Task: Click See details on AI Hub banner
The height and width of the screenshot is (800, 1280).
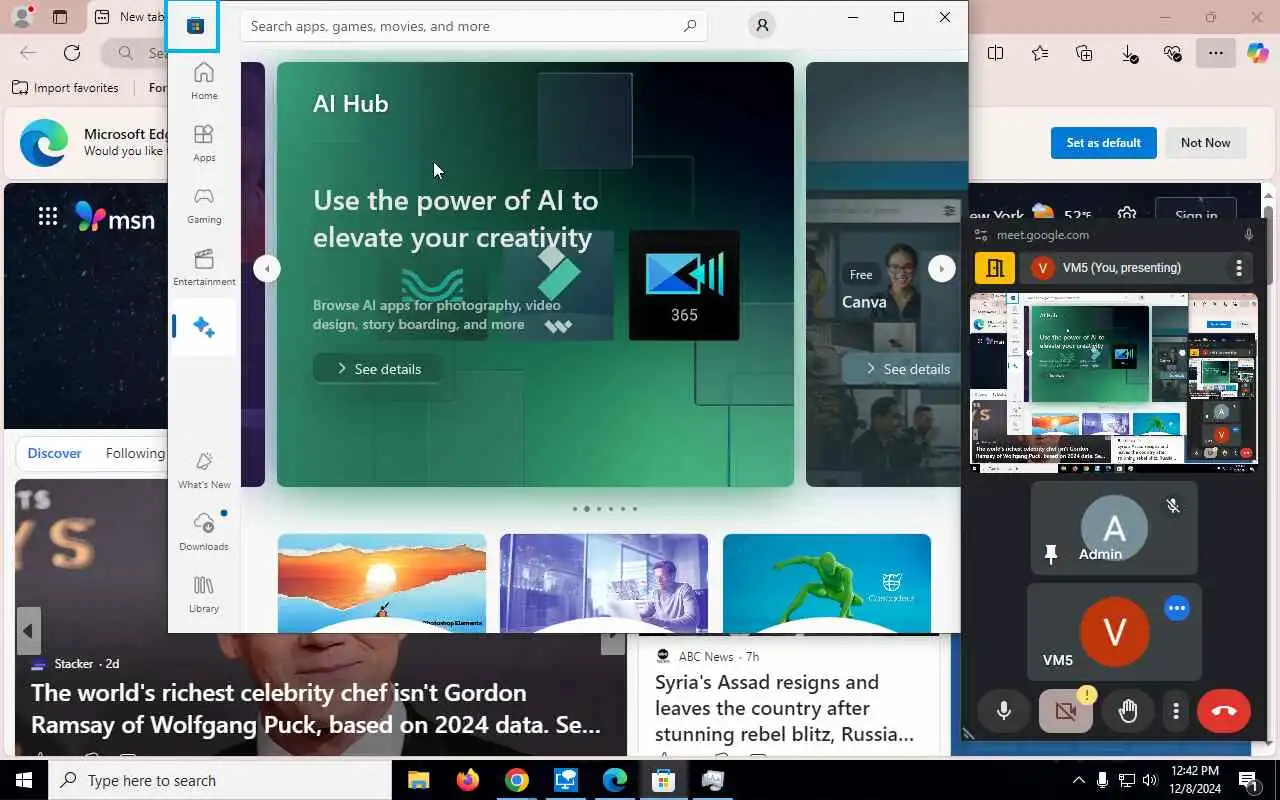Action: point(378,369)
